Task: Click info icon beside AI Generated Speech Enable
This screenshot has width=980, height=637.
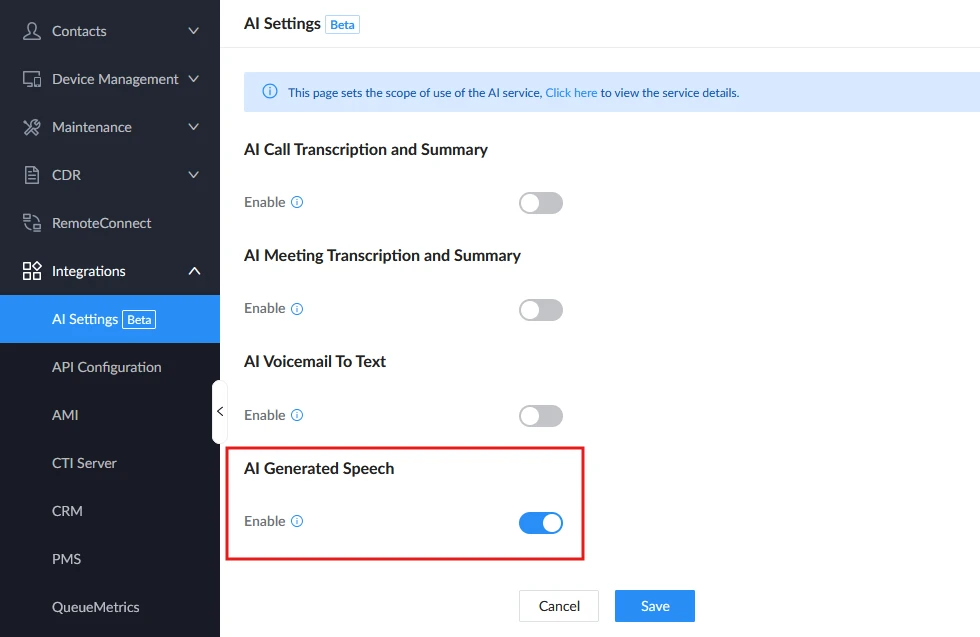Action: coord(297,521)
